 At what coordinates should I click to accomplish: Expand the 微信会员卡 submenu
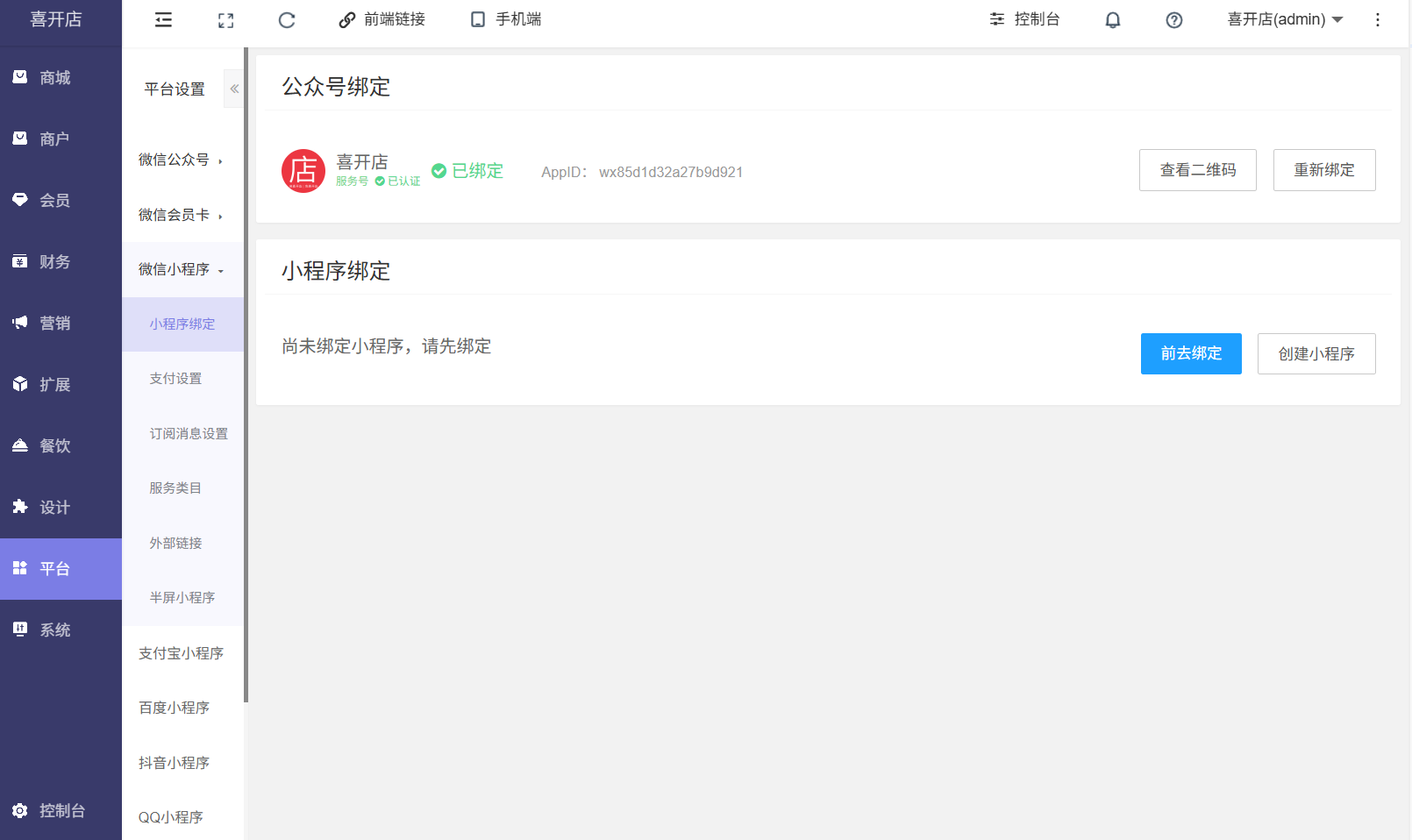(182, 215)
